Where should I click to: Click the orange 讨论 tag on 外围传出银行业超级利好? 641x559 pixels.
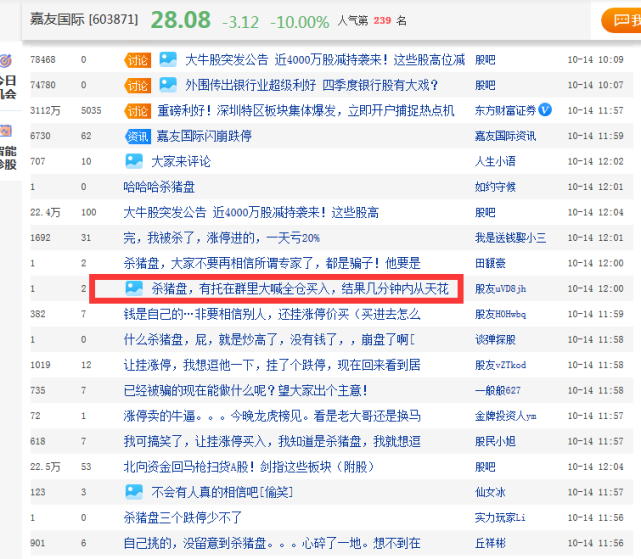[137, 85]
